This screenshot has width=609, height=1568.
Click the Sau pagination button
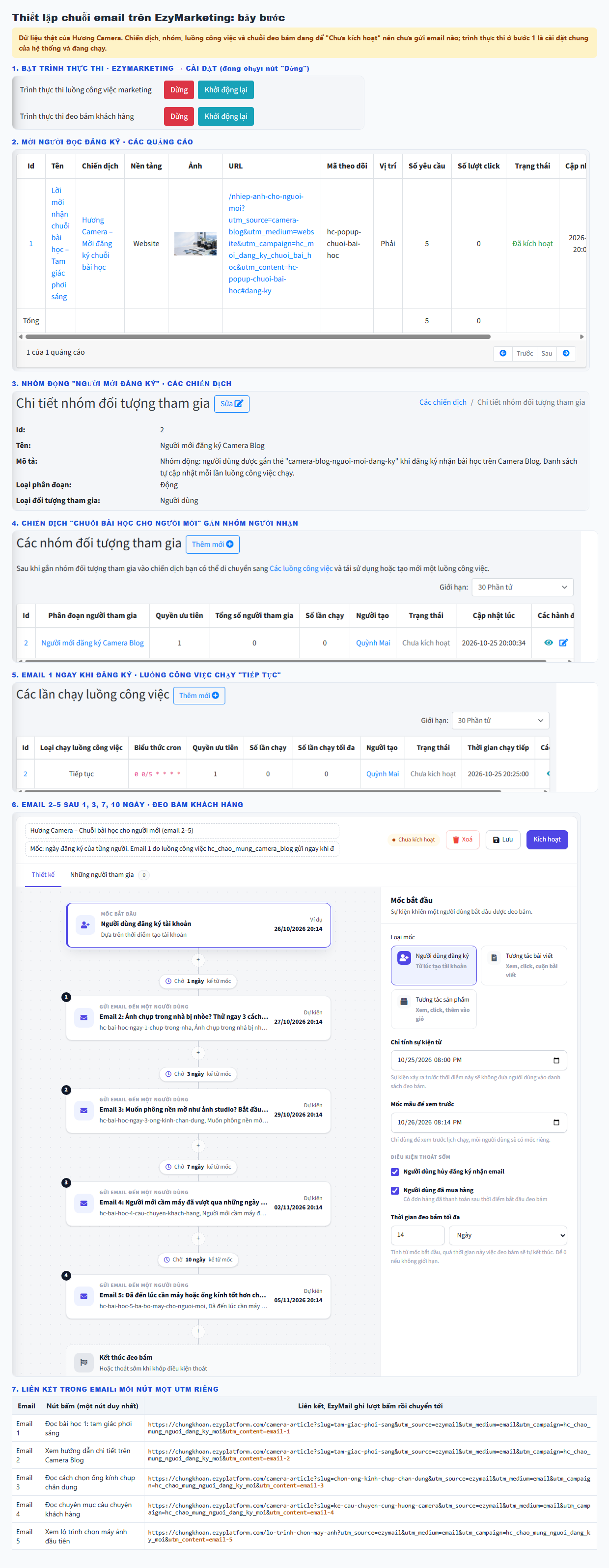pos(547,353)
